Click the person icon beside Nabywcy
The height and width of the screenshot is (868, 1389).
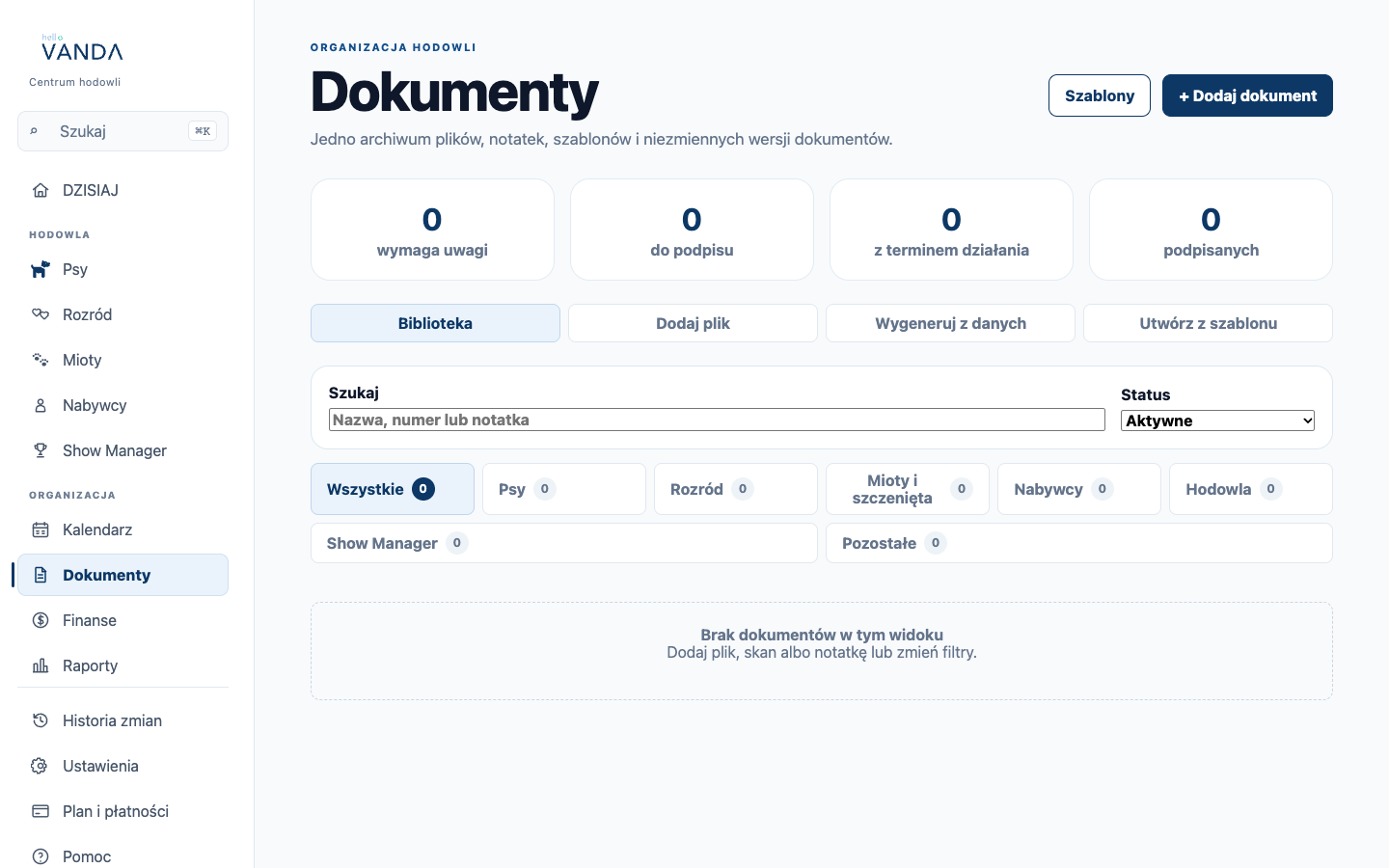pos(41,405)
